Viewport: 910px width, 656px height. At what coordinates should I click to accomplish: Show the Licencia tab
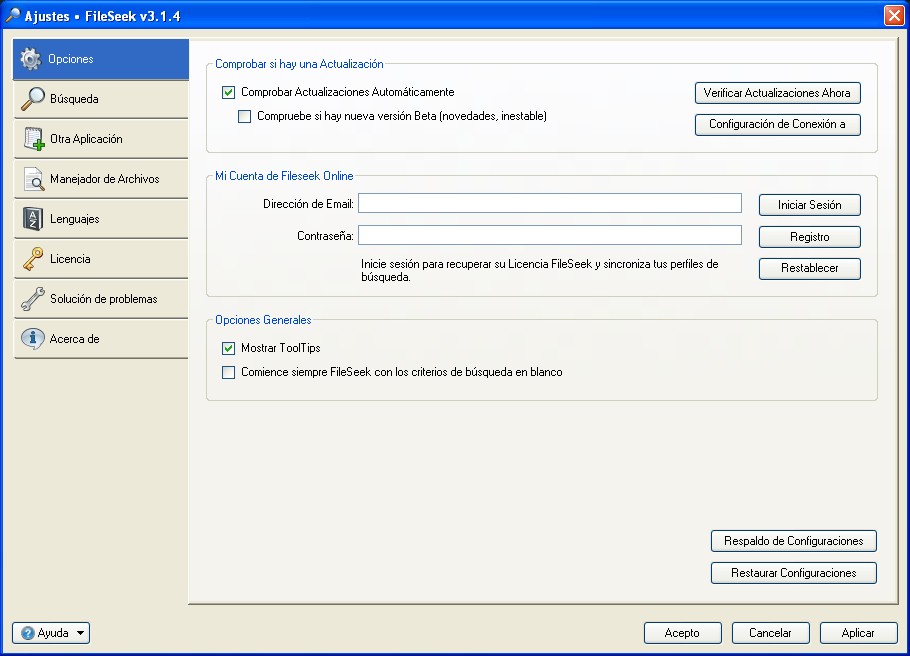click(101, 259)
